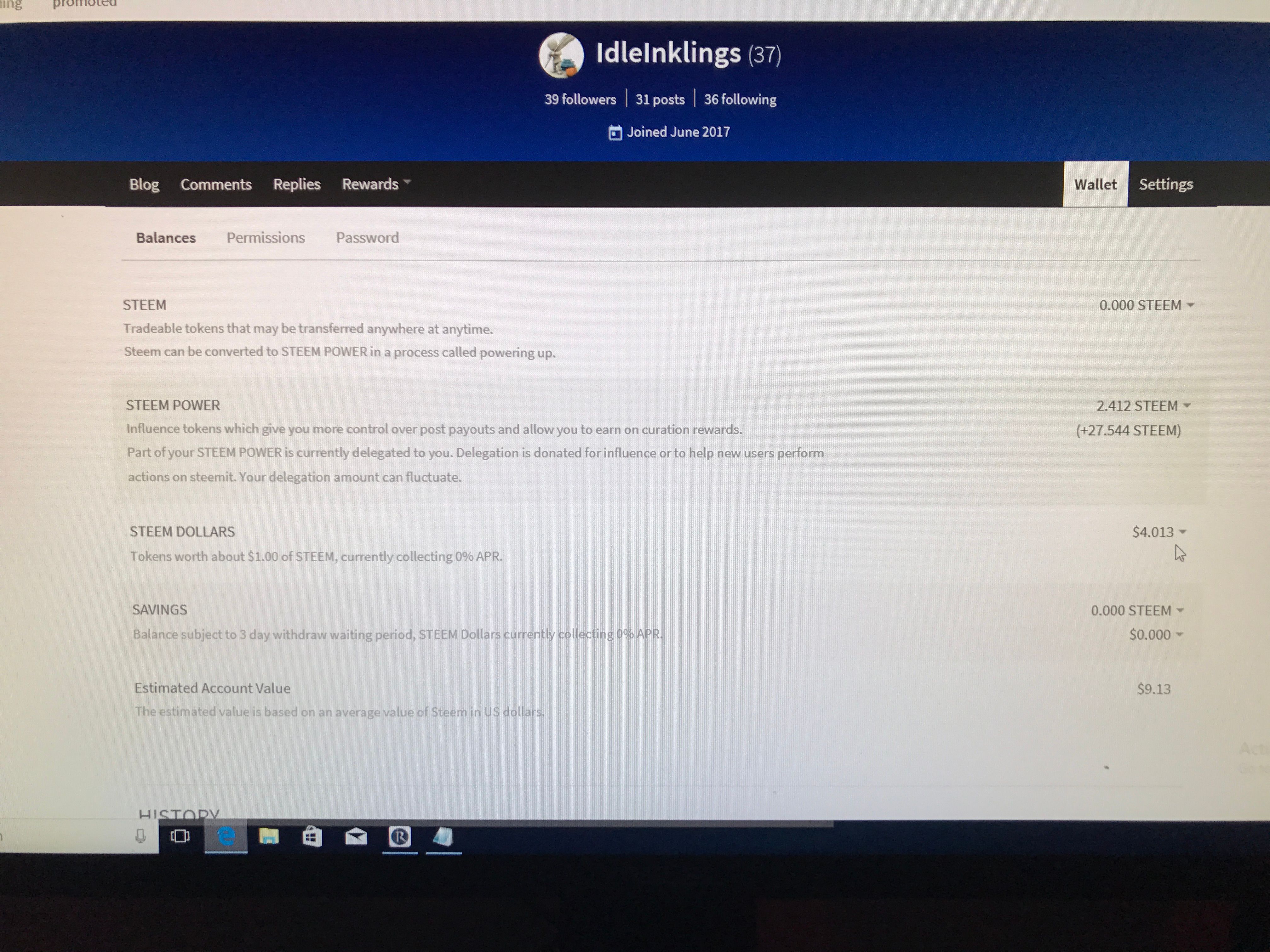The height and width of the screenshot is (952, 1270).
Task: Click the 31 posts link
Action: (x=660, y=99)
